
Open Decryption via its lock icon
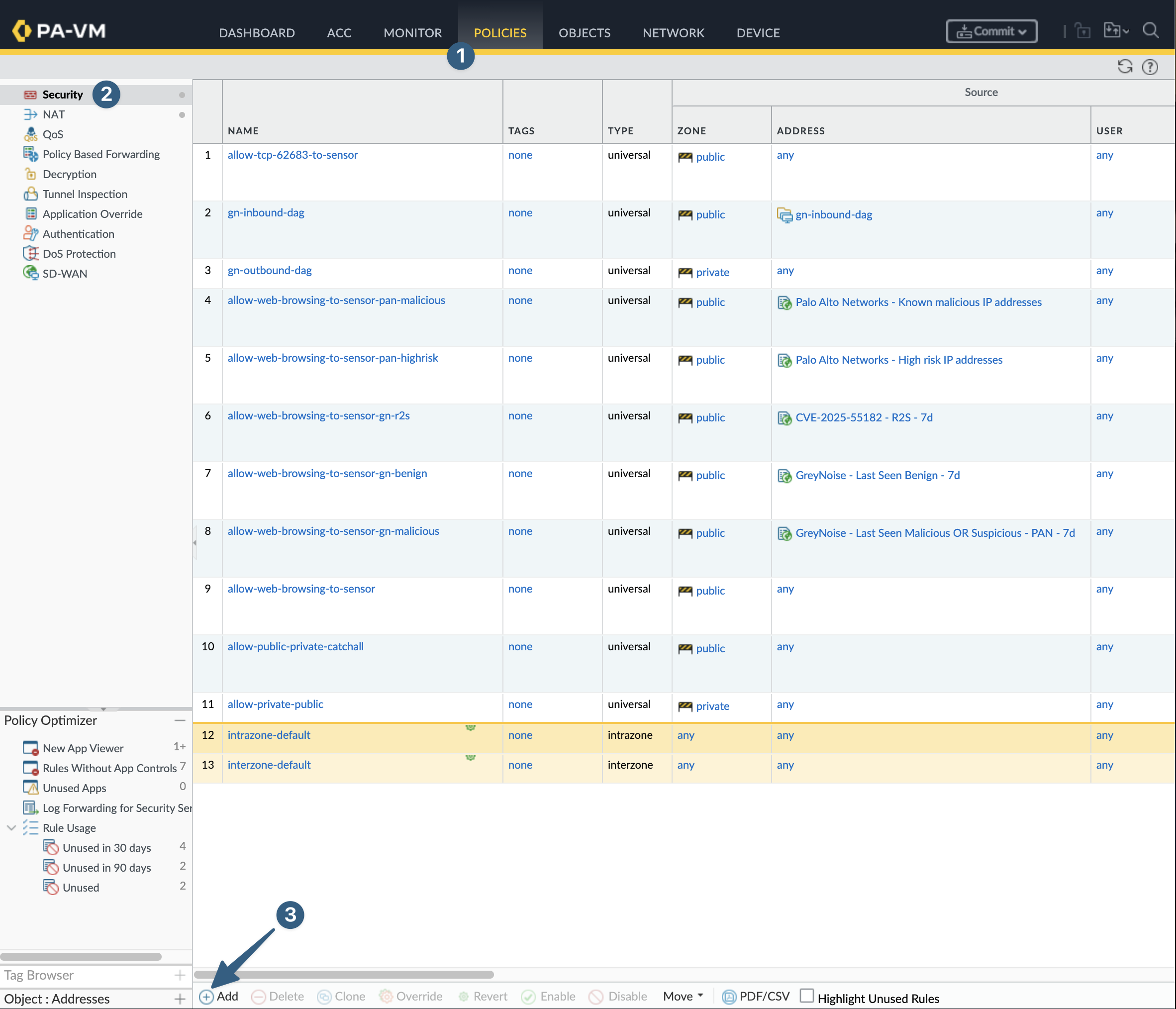[x=30, y=174]
